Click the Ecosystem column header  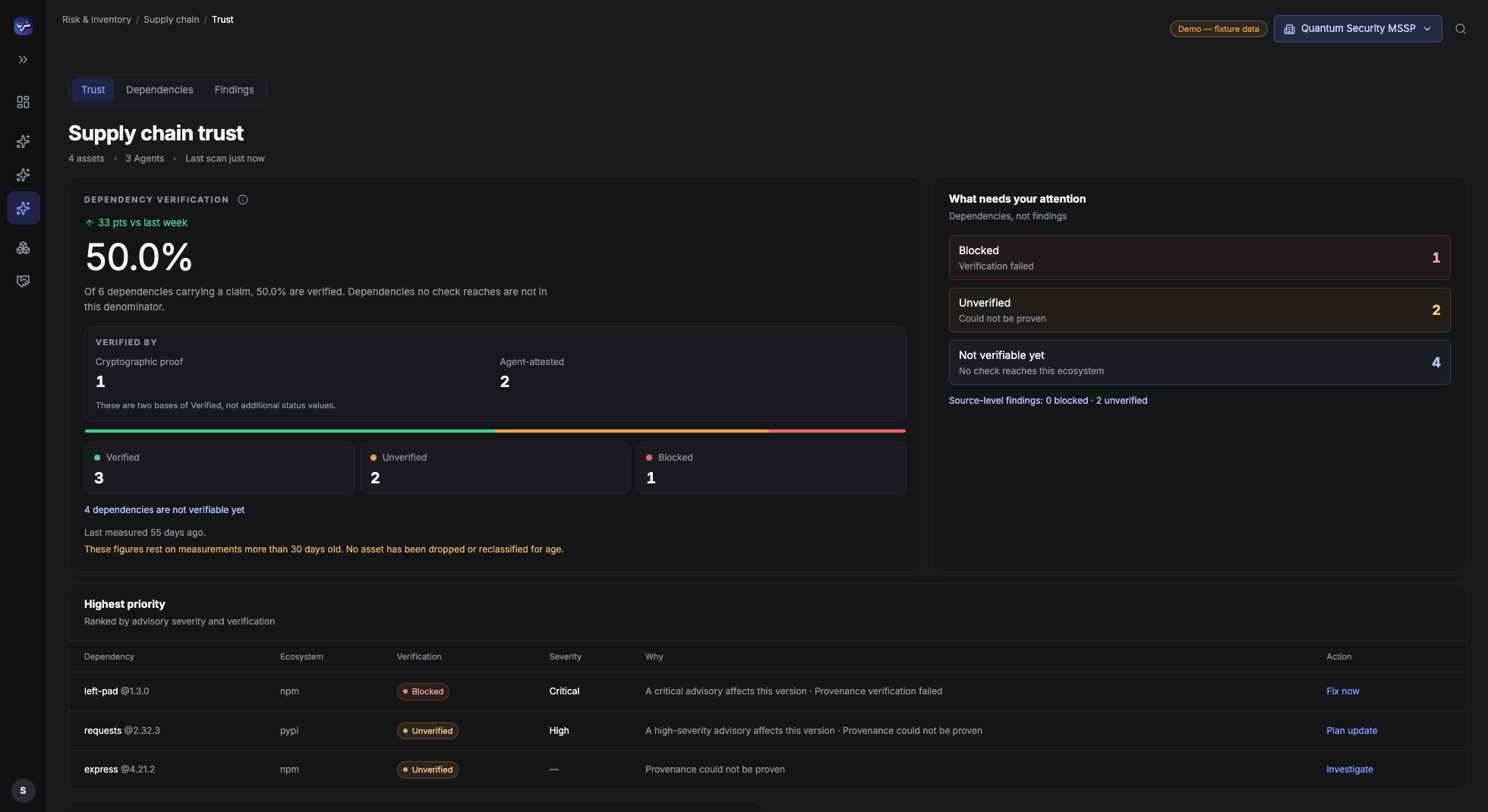coord(301,657)
